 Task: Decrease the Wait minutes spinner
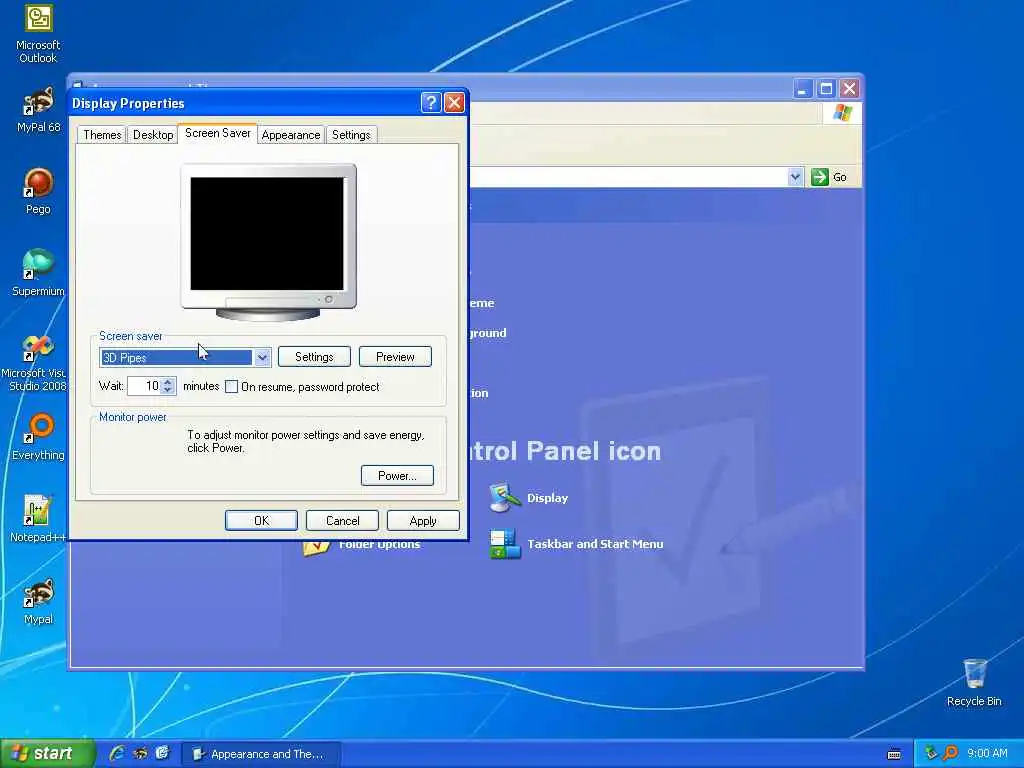(x=168, y=390)
